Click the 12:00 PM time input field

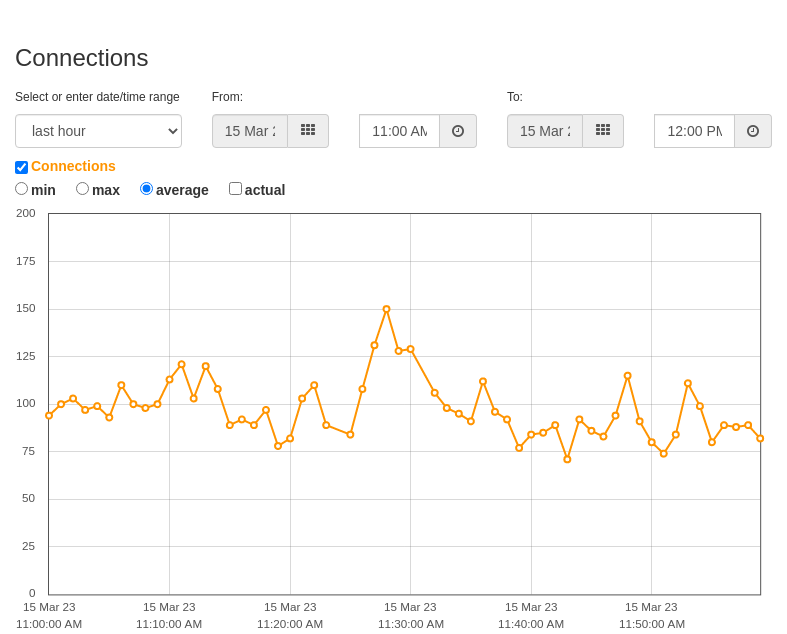tap(695, 131)
